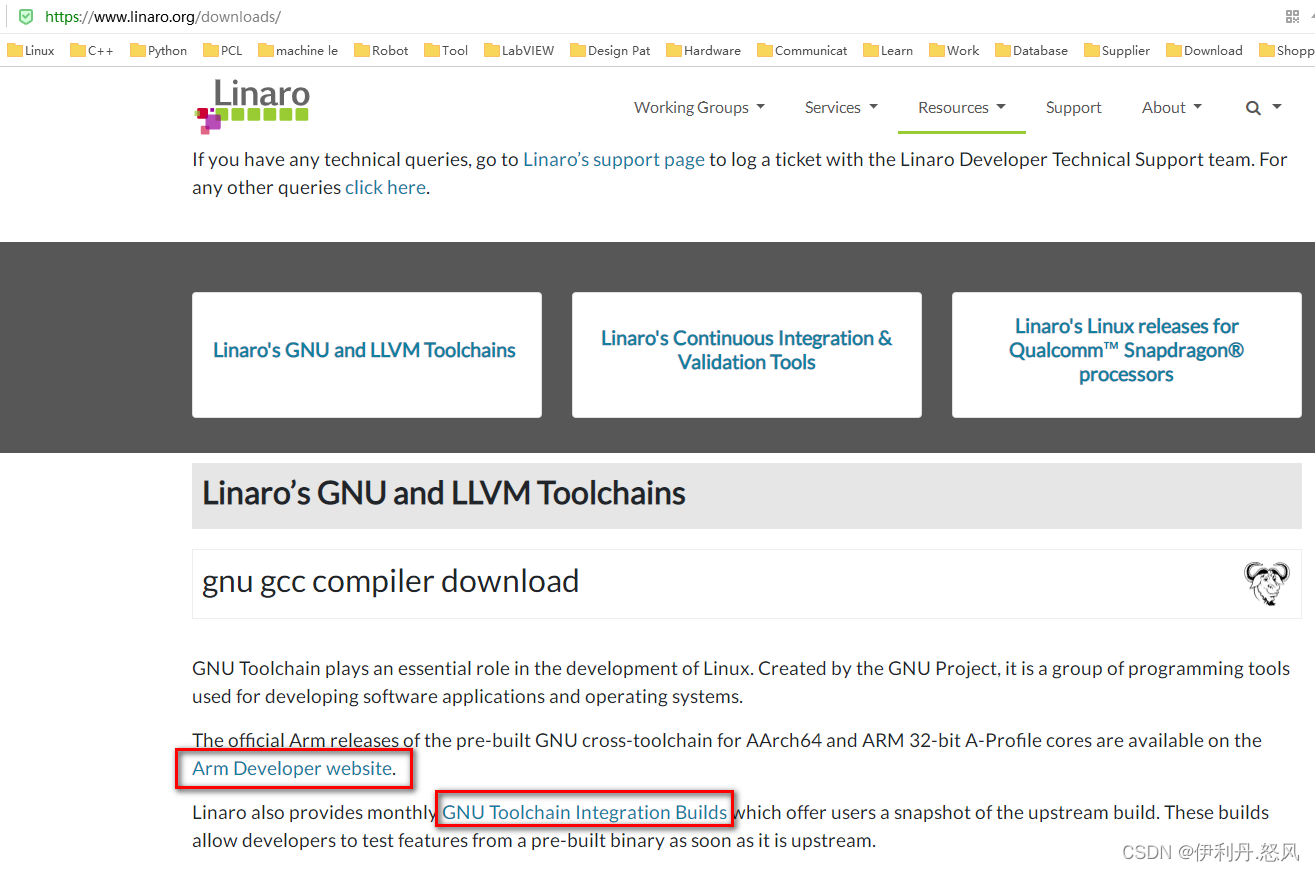Screen dimensions: 1315x871
Task: Open the Shopp bookmark folder
Action: click(1286, 50)
